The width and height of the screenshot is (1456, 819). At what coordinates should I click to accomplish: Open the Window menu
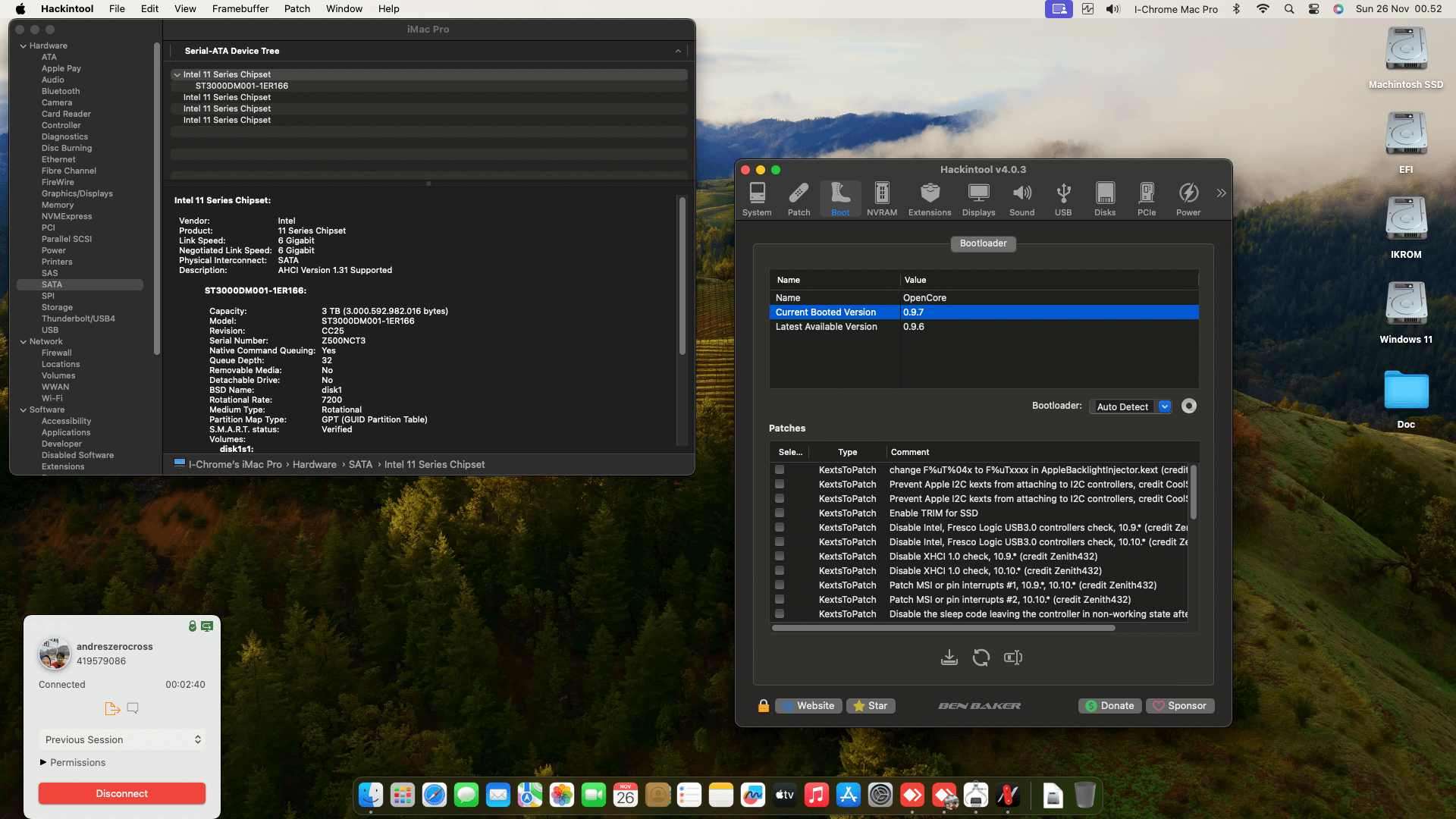point(344,9)
